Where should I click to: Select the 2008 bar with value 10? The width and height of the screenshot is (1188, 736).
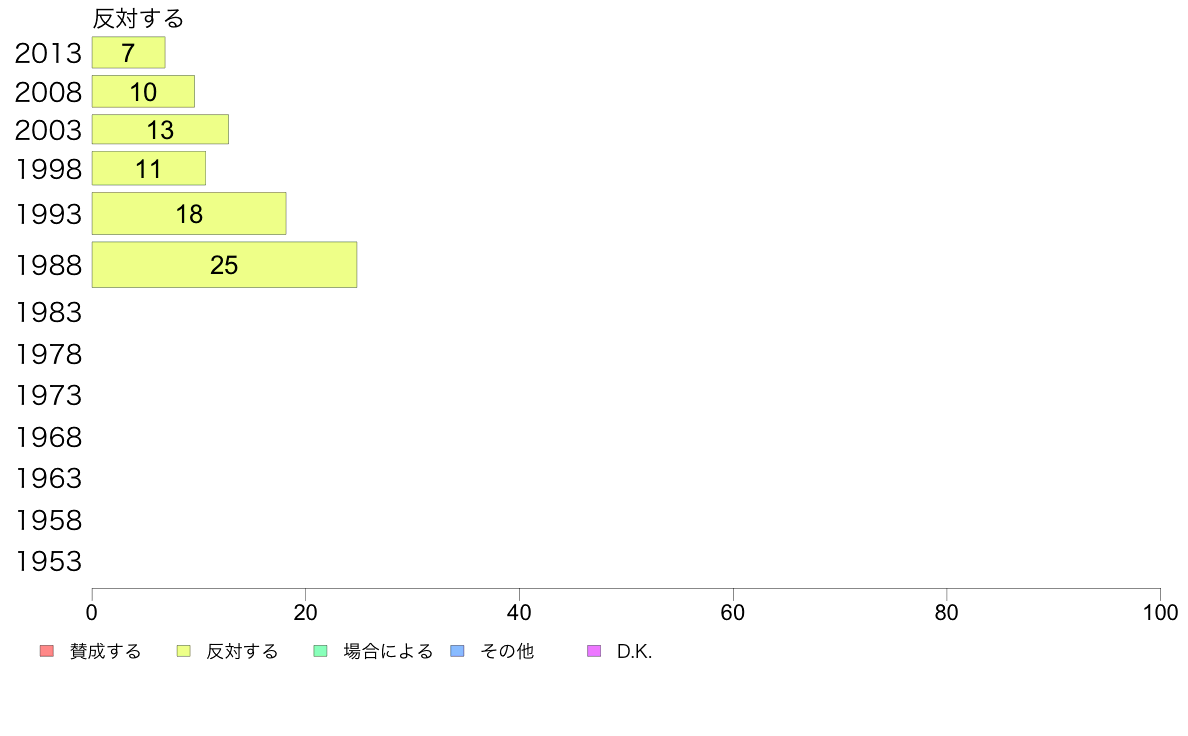pos(143,92)
